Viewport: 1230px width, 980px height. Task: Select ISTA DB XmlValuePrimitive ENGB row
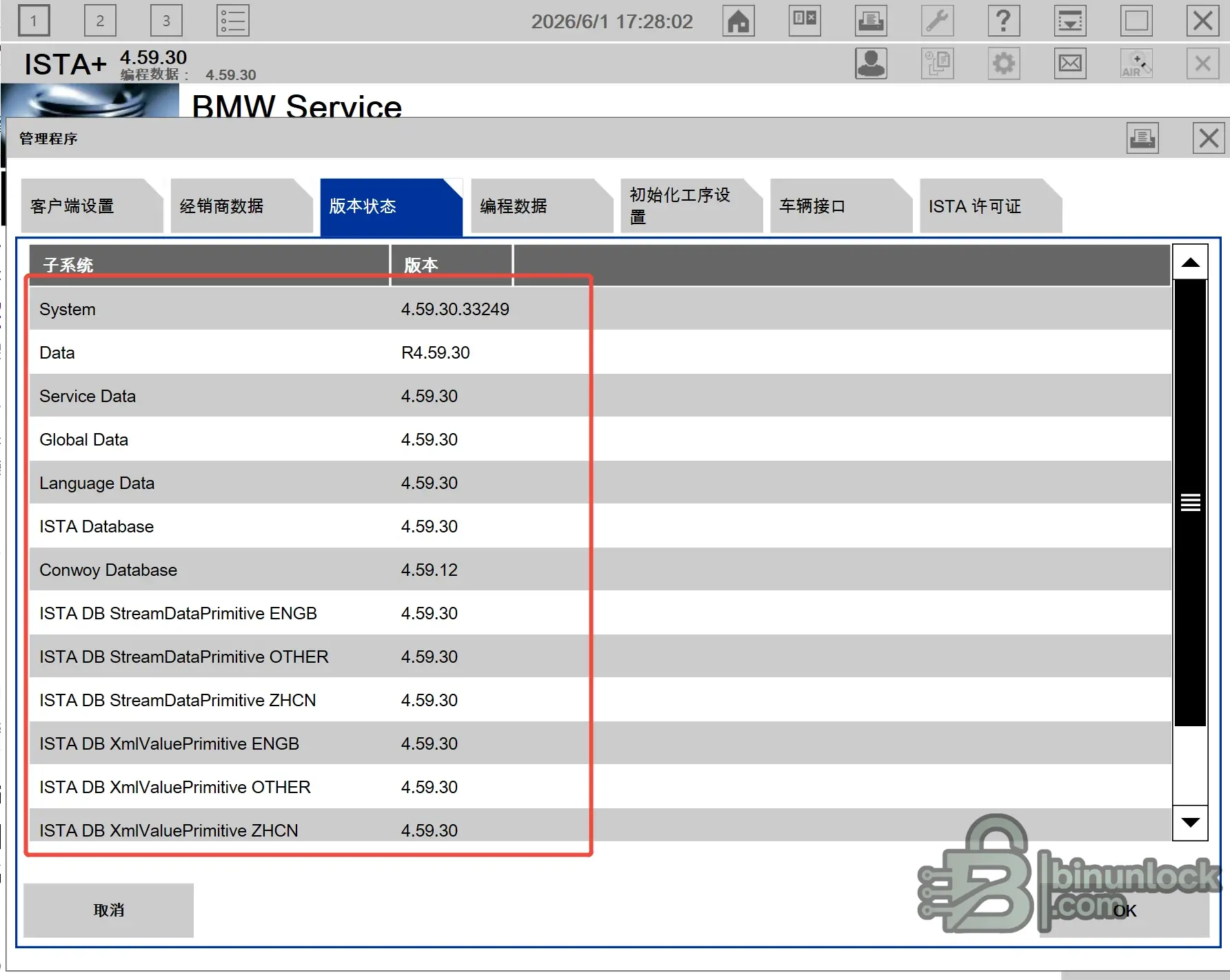(x=600, y=743)
